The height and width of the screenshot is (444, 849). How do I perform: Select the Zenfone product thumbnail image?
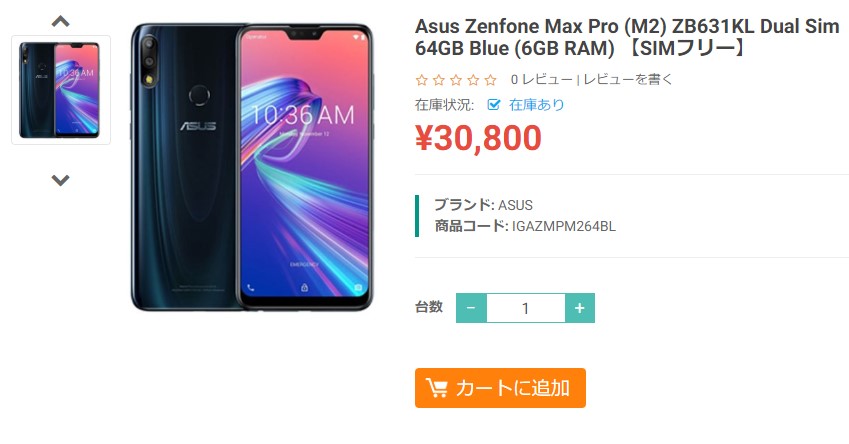61,90
